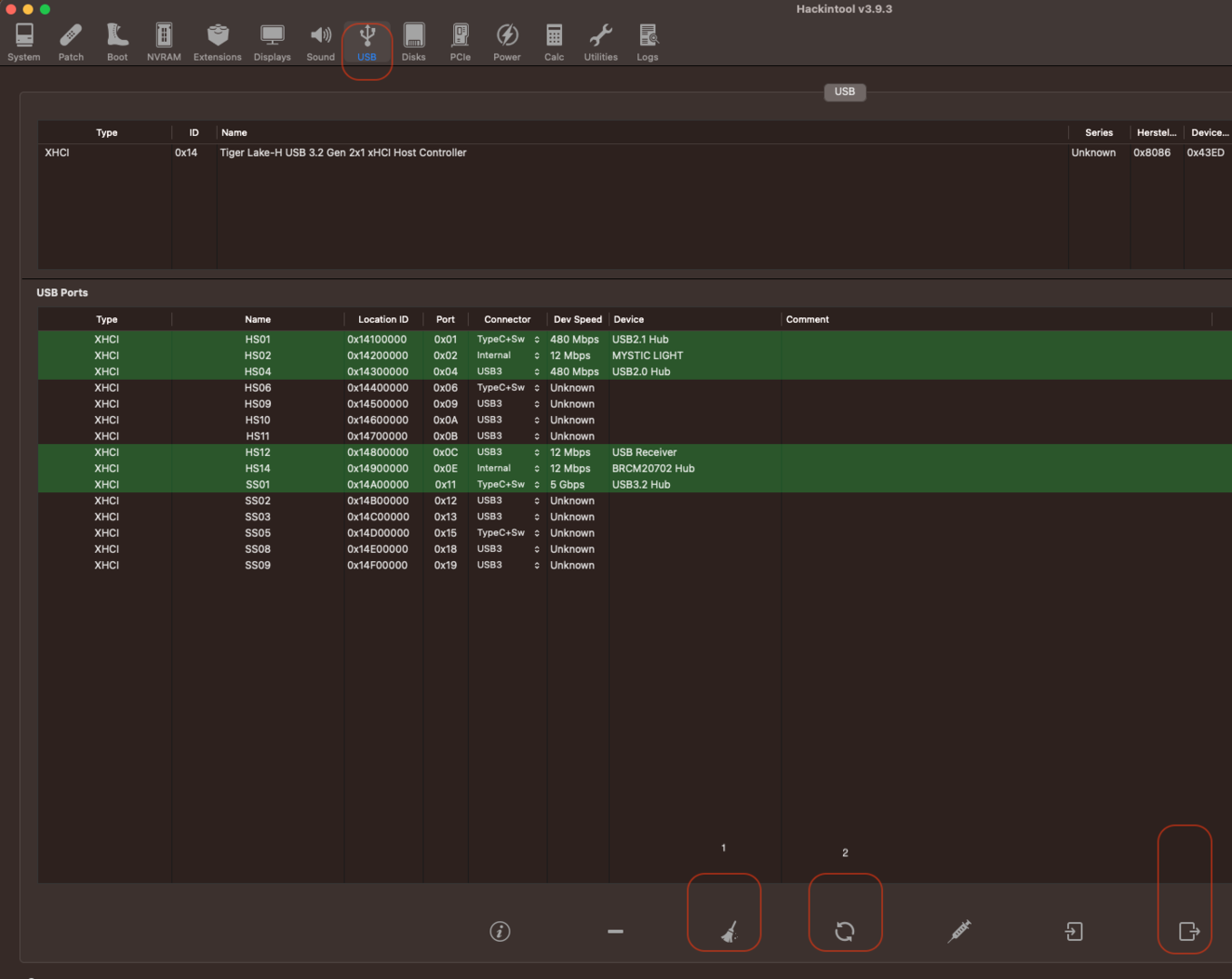Screen dimensions: 1232x979
Task: Open the Displays tab in toolbar
Action: tap(272, 43)
